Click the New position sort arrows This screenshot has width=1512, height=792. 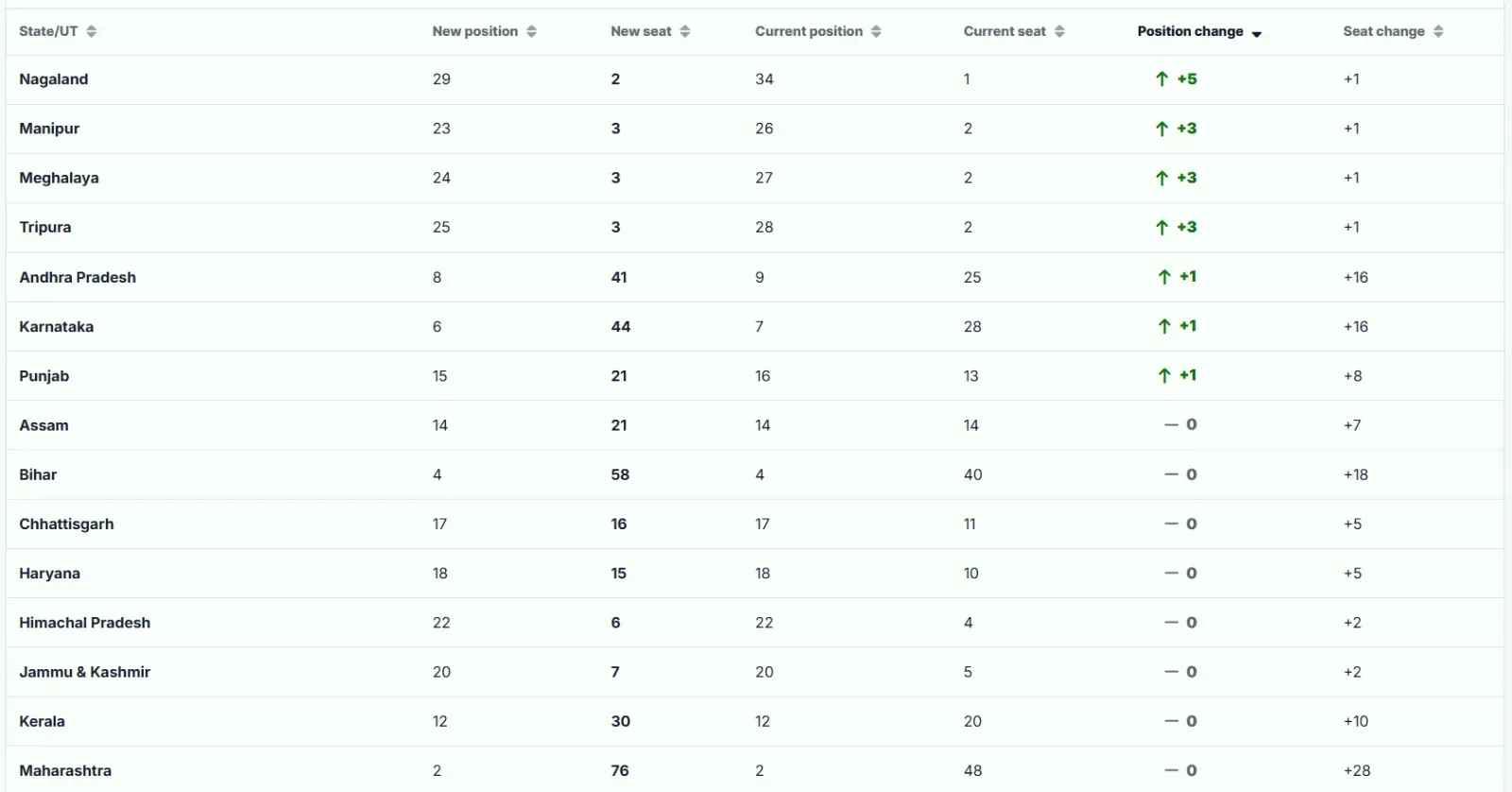click(x=532, y=31)
